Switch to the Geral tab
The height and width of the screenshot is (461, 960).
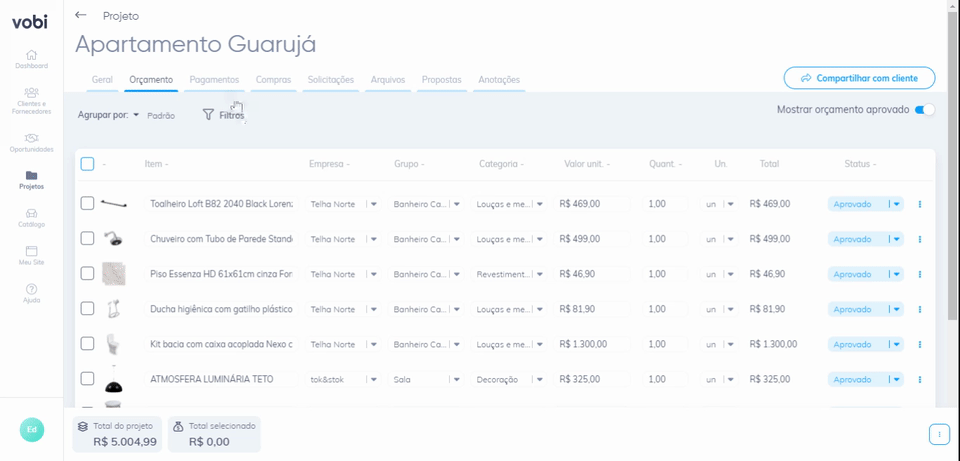tap(102, 80)
